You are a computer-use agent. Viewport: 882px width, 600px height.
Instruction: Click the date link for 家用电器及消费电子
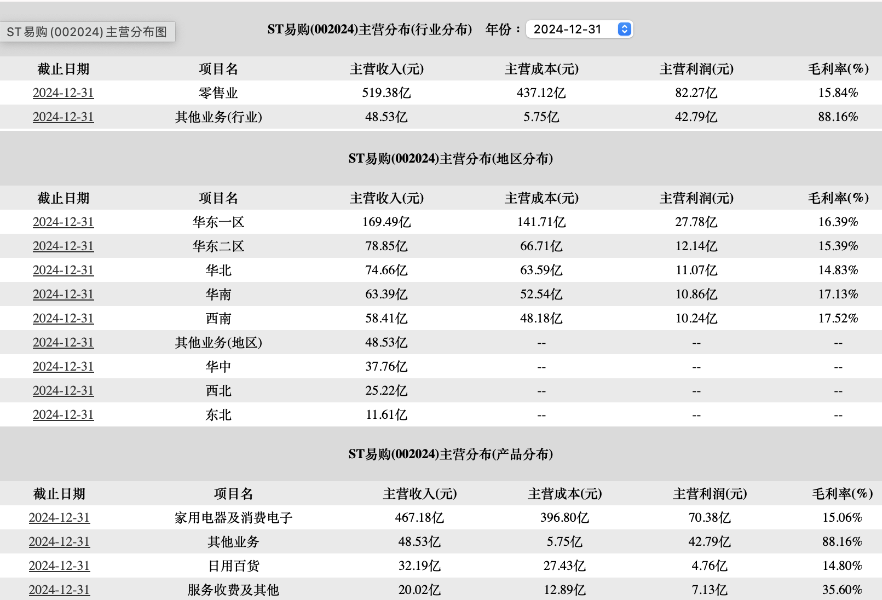pos(59,518)
